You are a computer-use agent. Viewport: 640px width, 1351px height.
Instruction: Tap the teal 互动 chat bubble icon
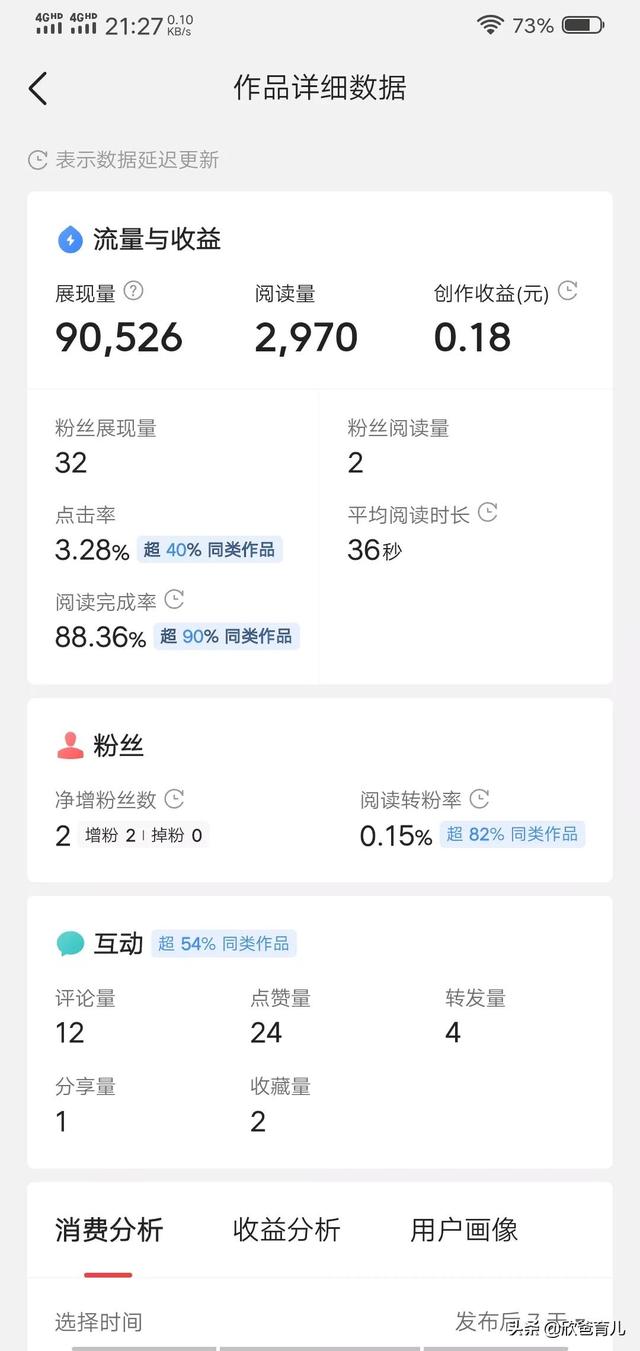click(70, 943)
